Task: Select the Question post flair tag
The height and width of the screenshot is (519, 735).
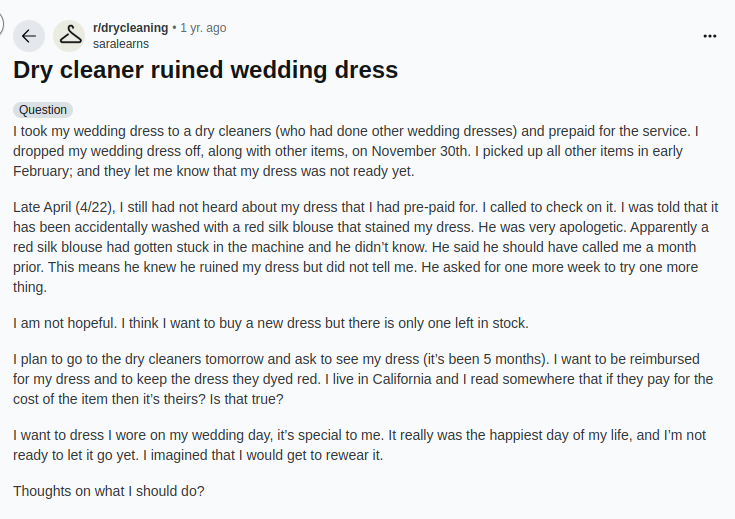Action: (x=43, y=110)
